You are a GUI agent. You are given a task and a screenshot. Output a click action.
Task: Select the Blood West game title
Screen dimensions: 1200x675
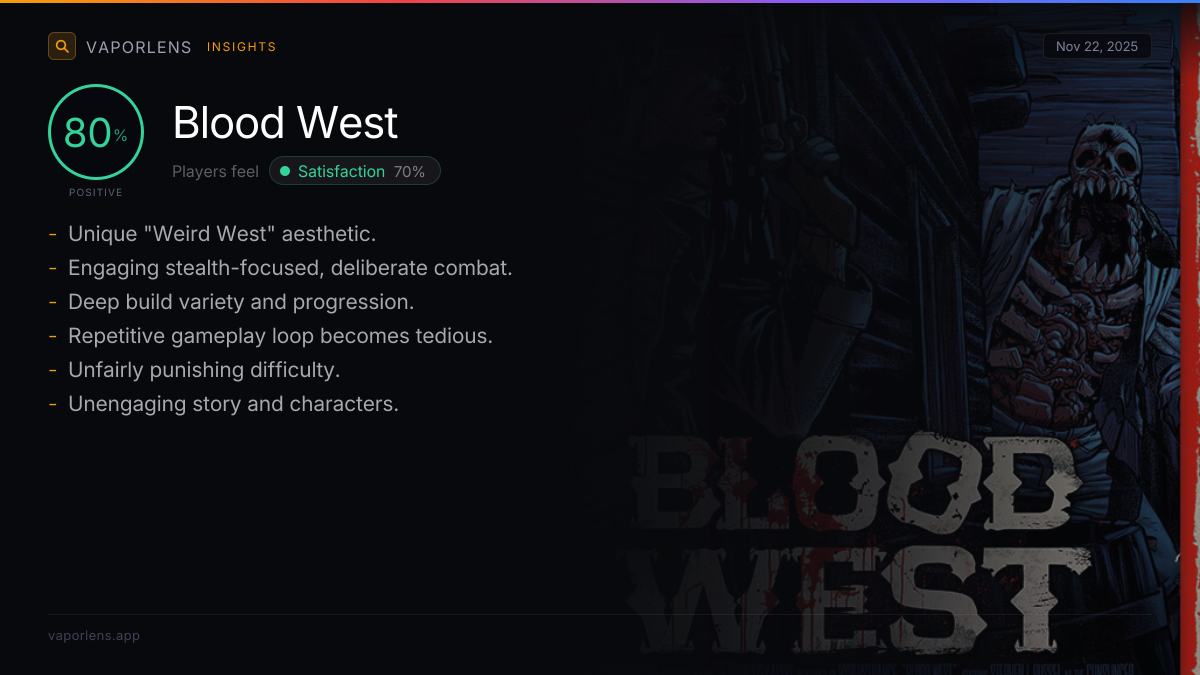(x=285, y=123)
